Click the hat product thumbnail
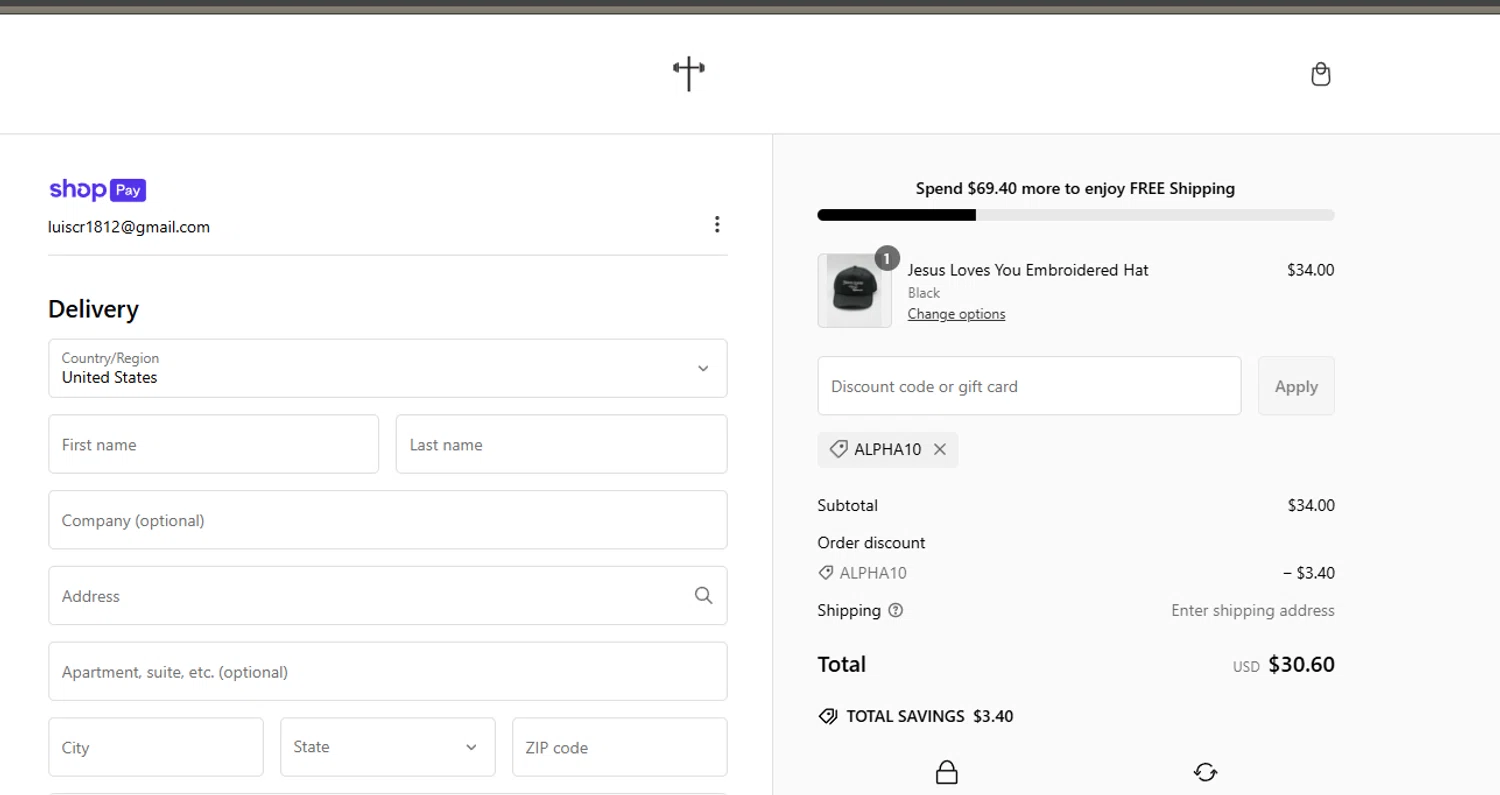This screenshot has width=1500, height=795. (855, 290)
